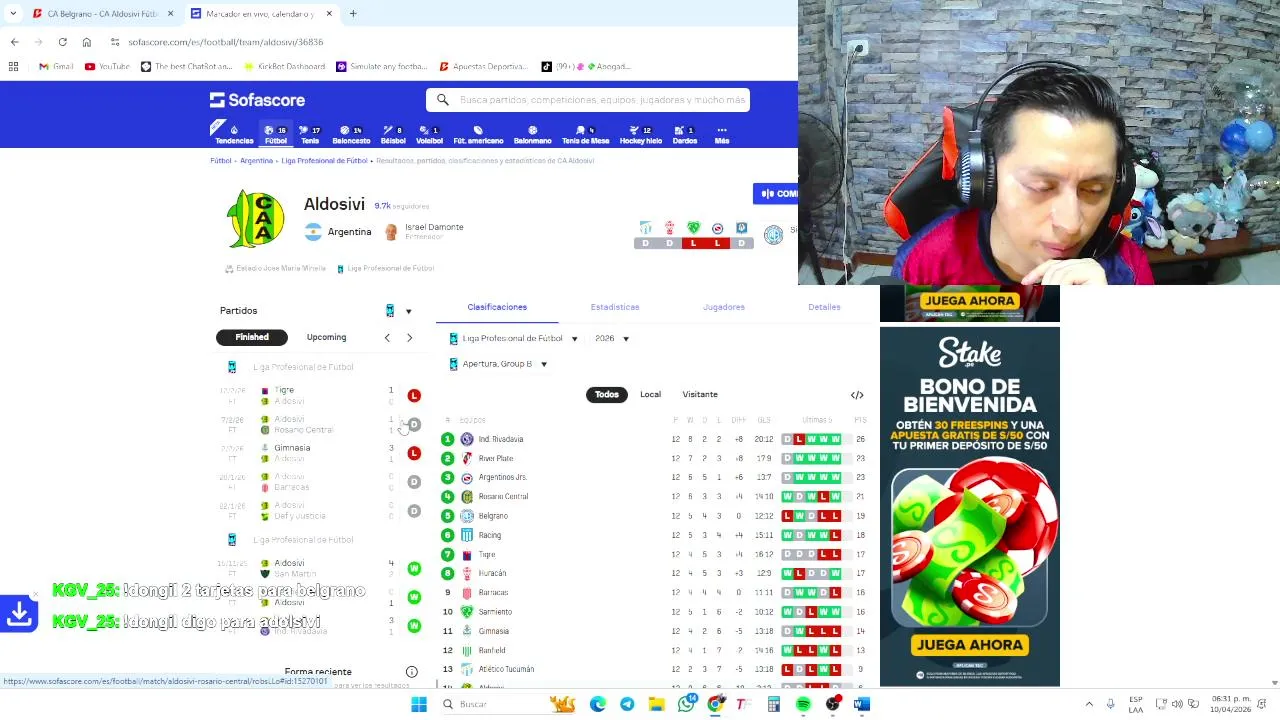This screenshot has width=1280, height=720.
Task: Click the browser back arrow
Action: (x=14, y=42)
